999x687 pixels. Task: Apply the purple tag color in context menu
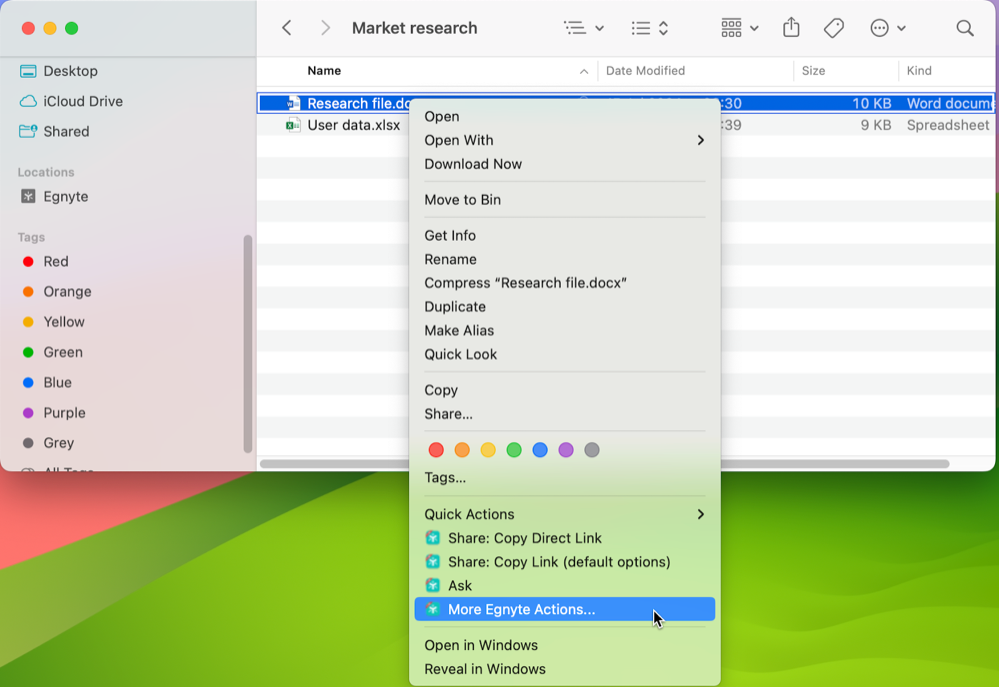[x=566, y=450]
